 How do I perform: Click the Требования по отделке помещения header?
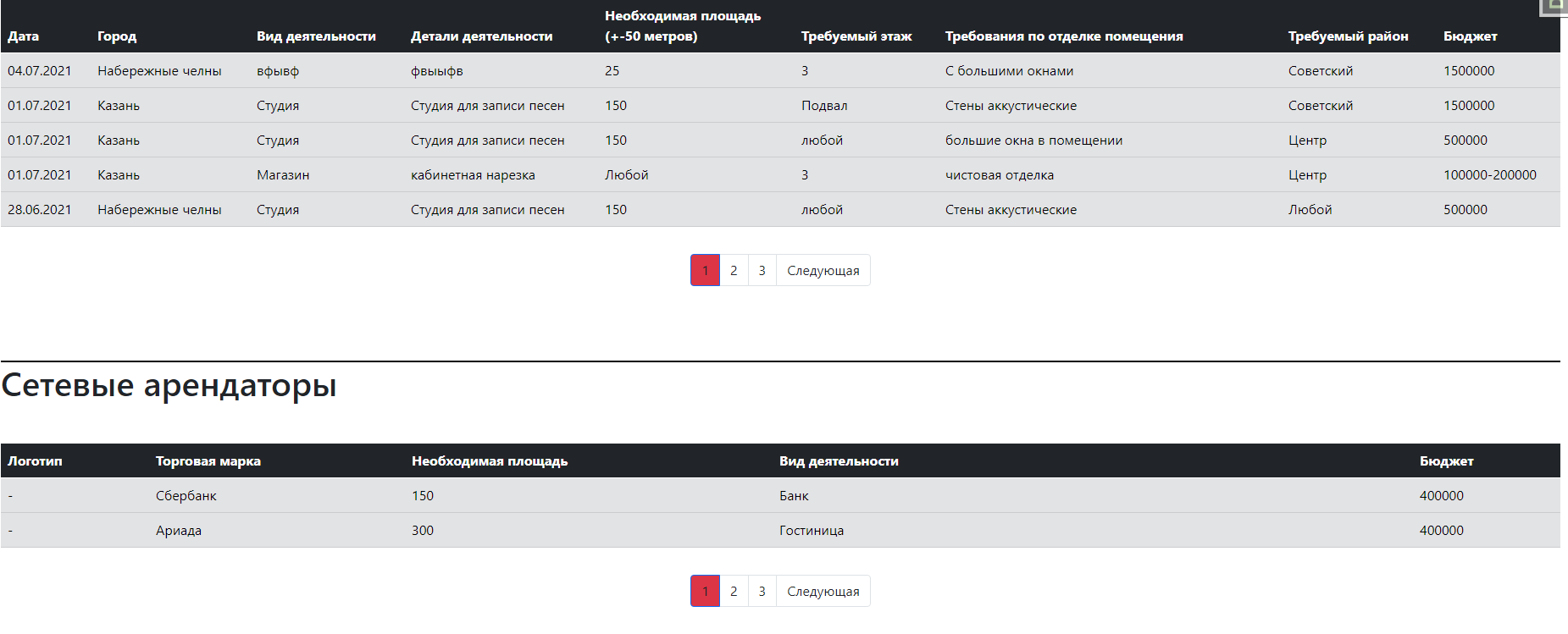point(1064,36)
